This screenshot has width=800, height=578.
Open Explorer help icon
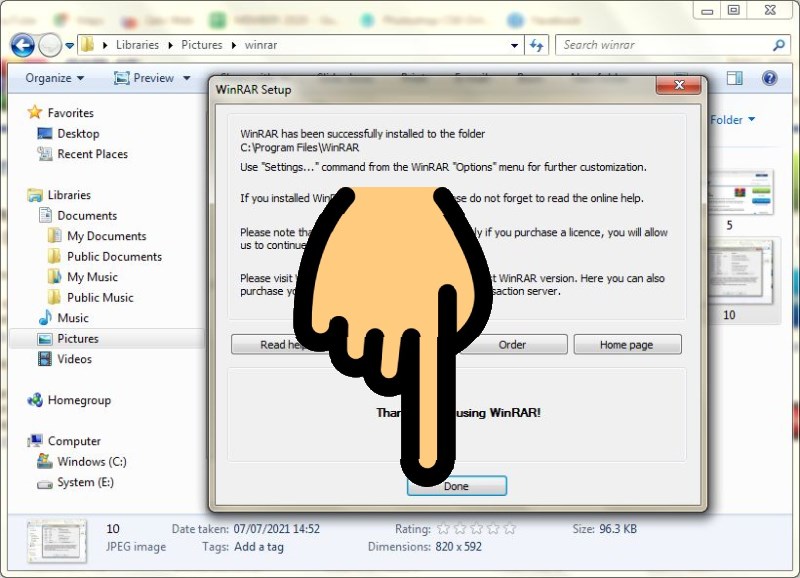pyautogui.click(x=769, y=78)
